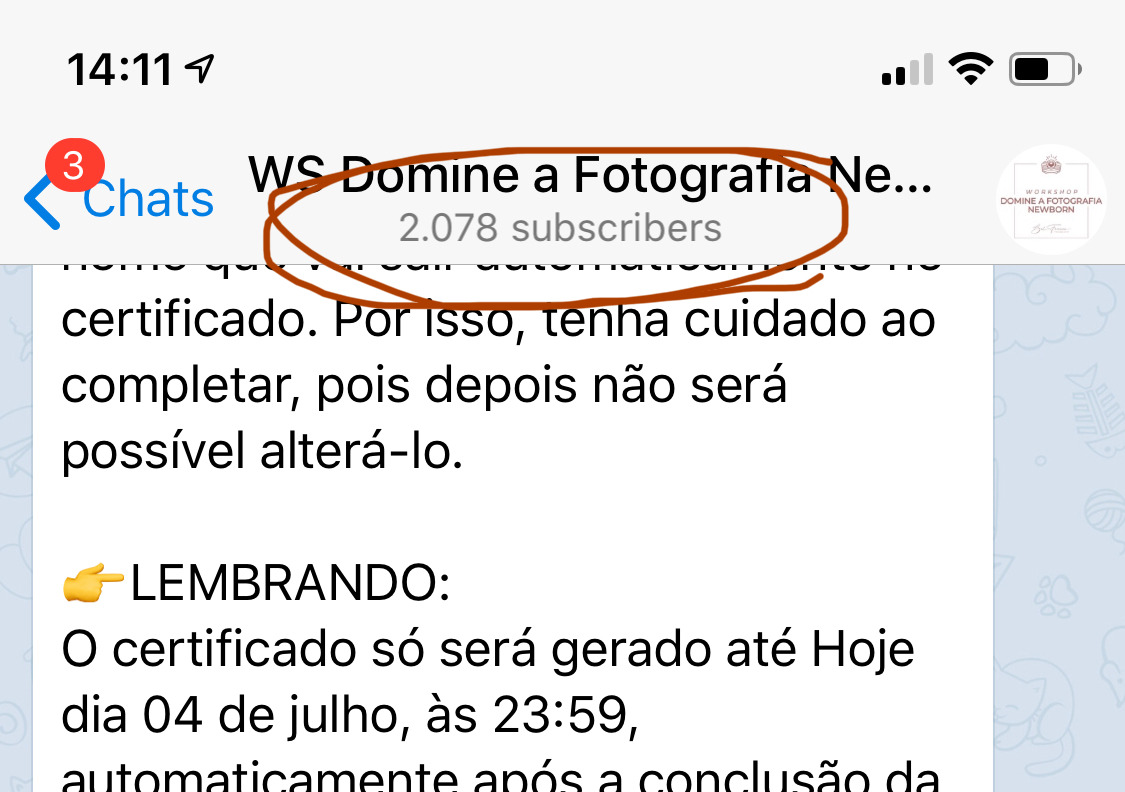Viewport: 1125px width, 792px height.
Task: Tap the 'completar, pois depois não será' line
Action: [424, 386]
